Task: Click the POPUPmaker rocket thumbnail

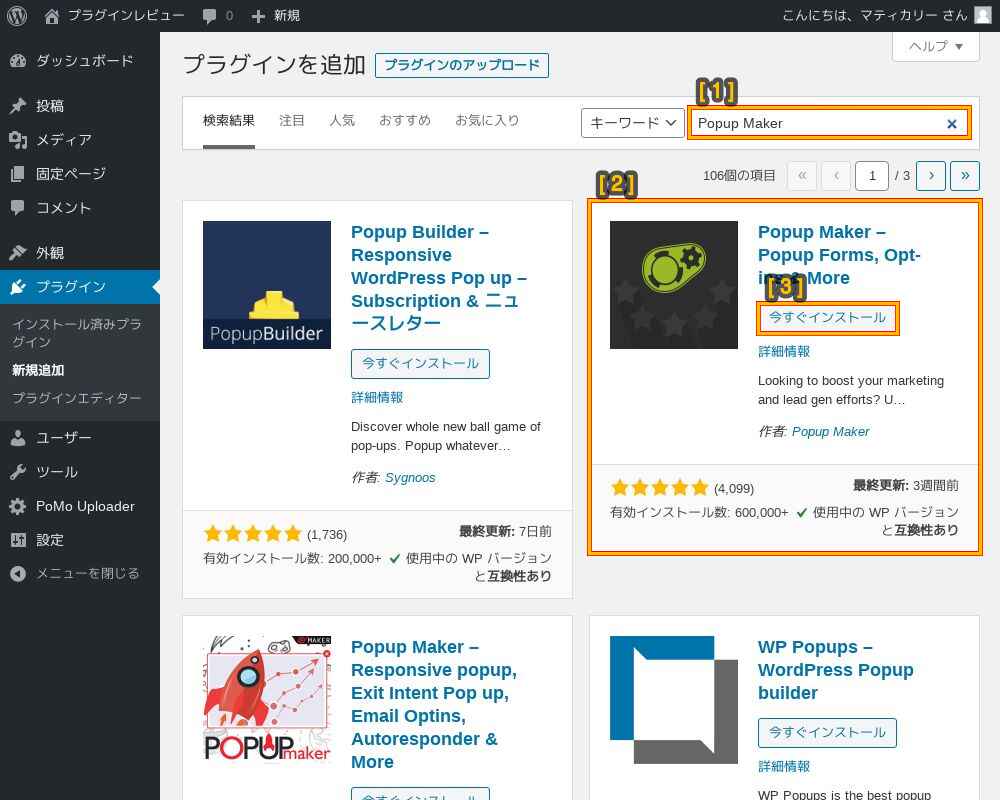Action: [x=267, y=699]
